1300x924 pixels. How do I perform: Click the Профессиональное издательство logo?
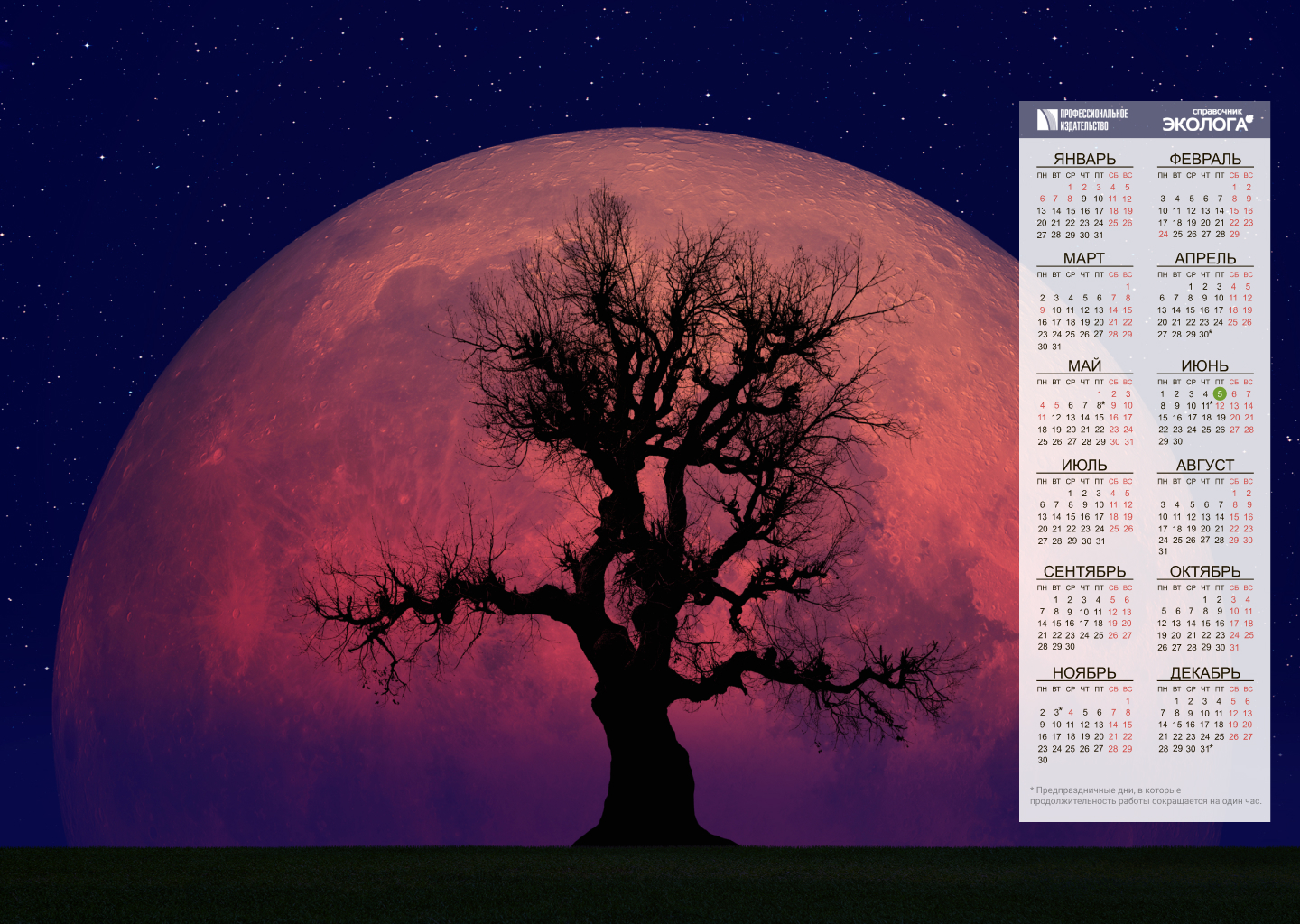coord(1082,119)
